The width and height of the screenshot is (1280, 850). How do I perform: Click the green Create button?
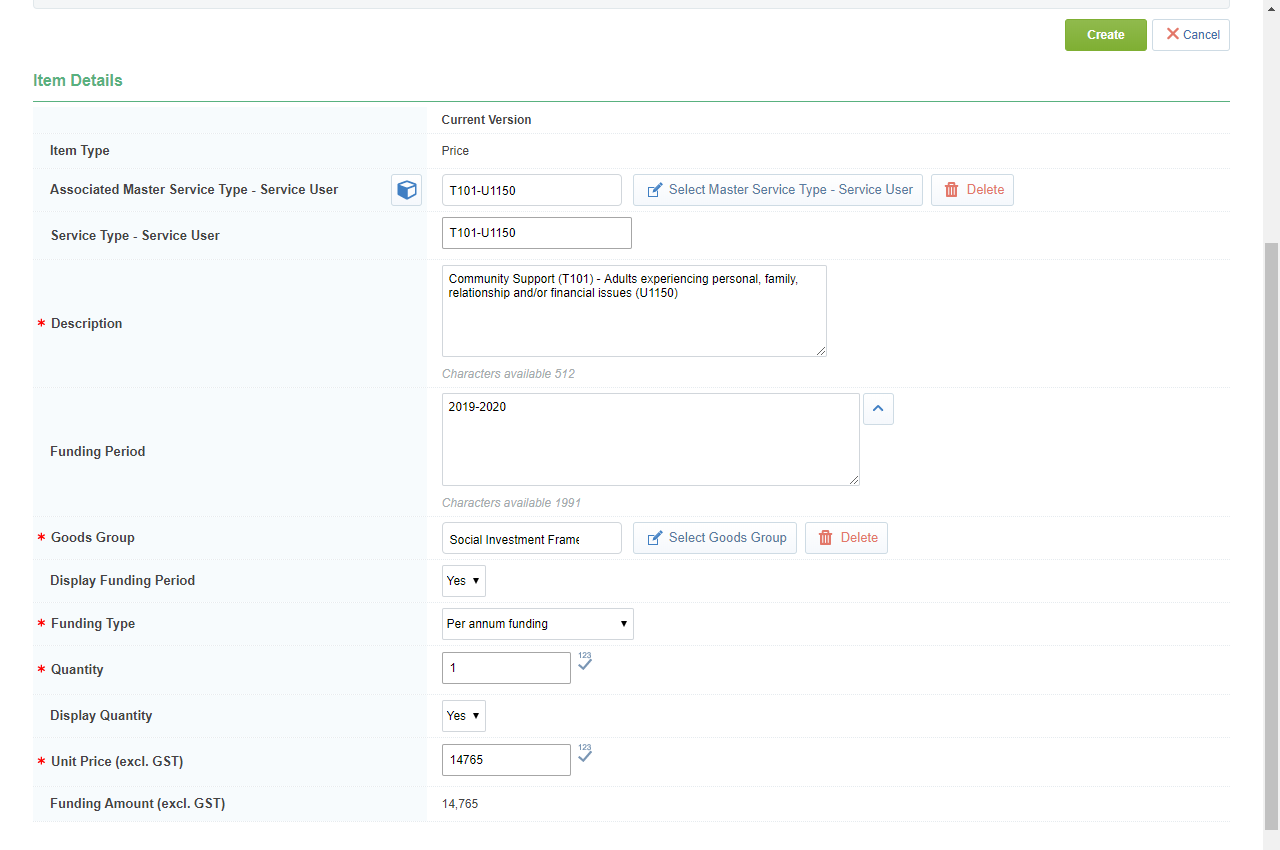(x=1105, y=35)
